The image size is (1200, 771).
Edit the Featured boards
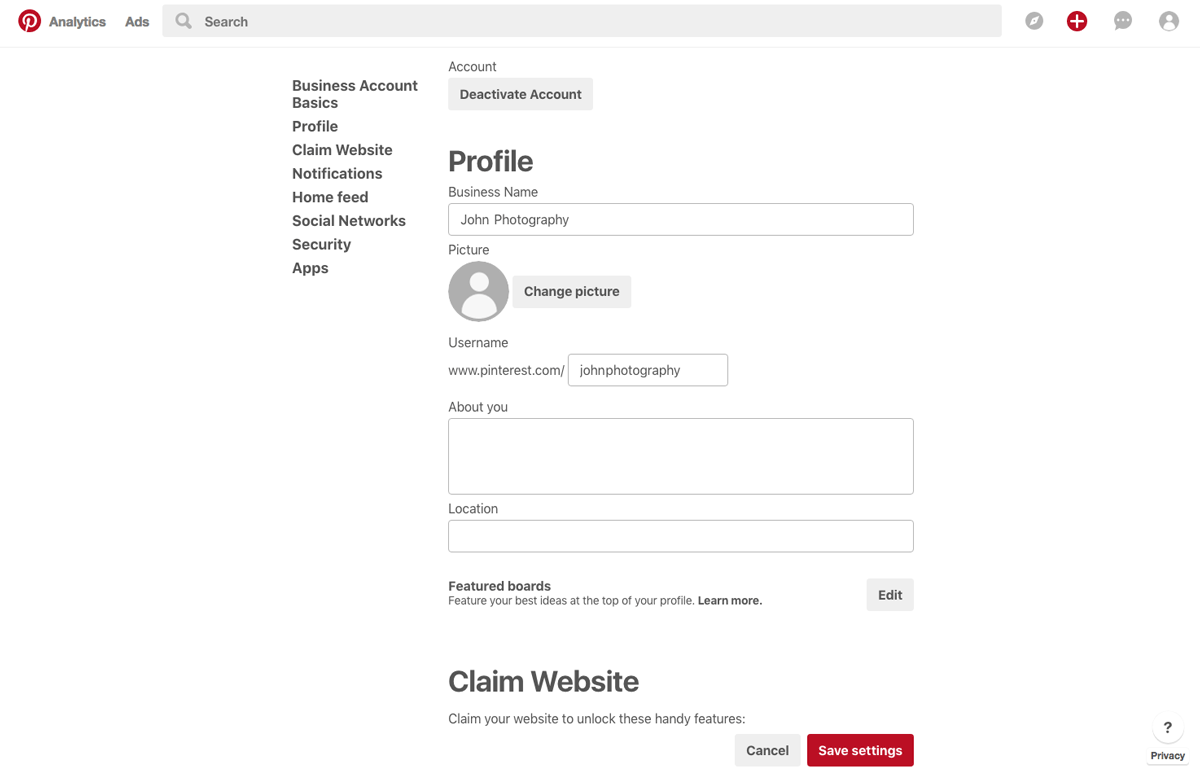click(889, 594)
